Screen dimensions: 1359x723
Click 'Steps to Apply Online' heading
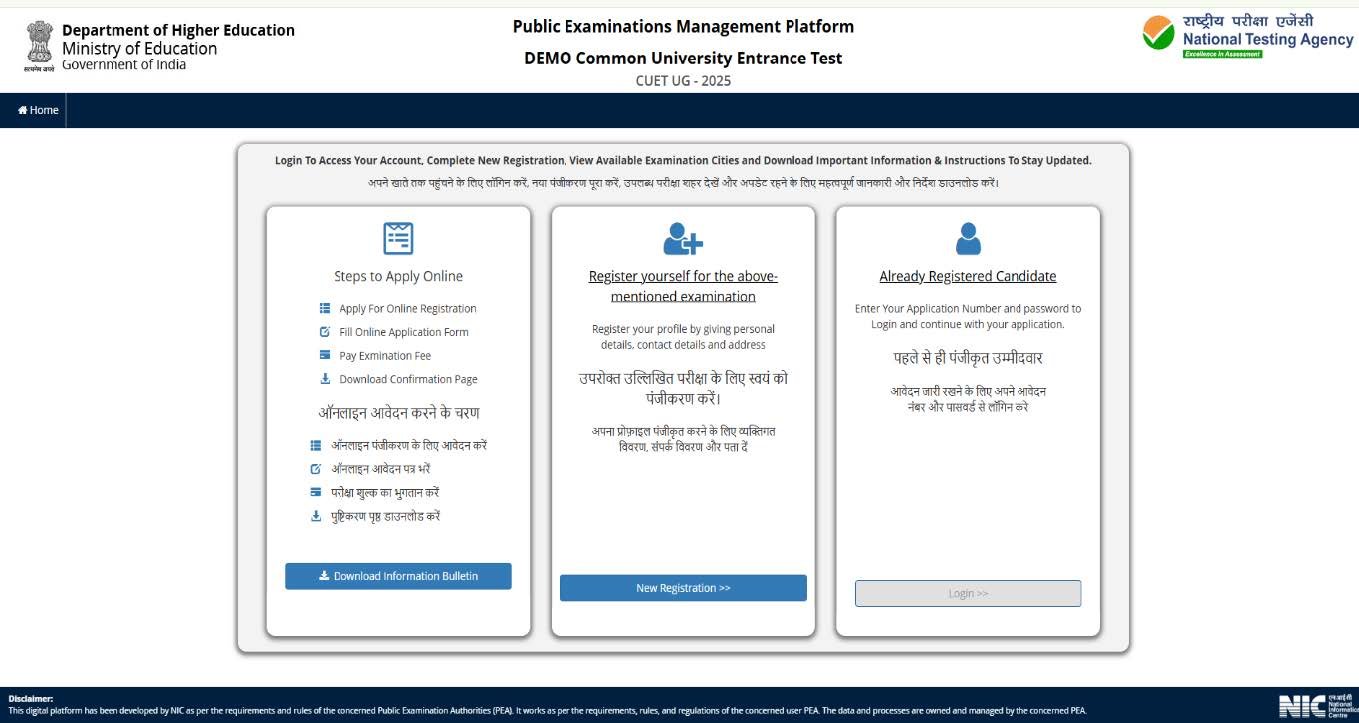(x=398, y=276)
